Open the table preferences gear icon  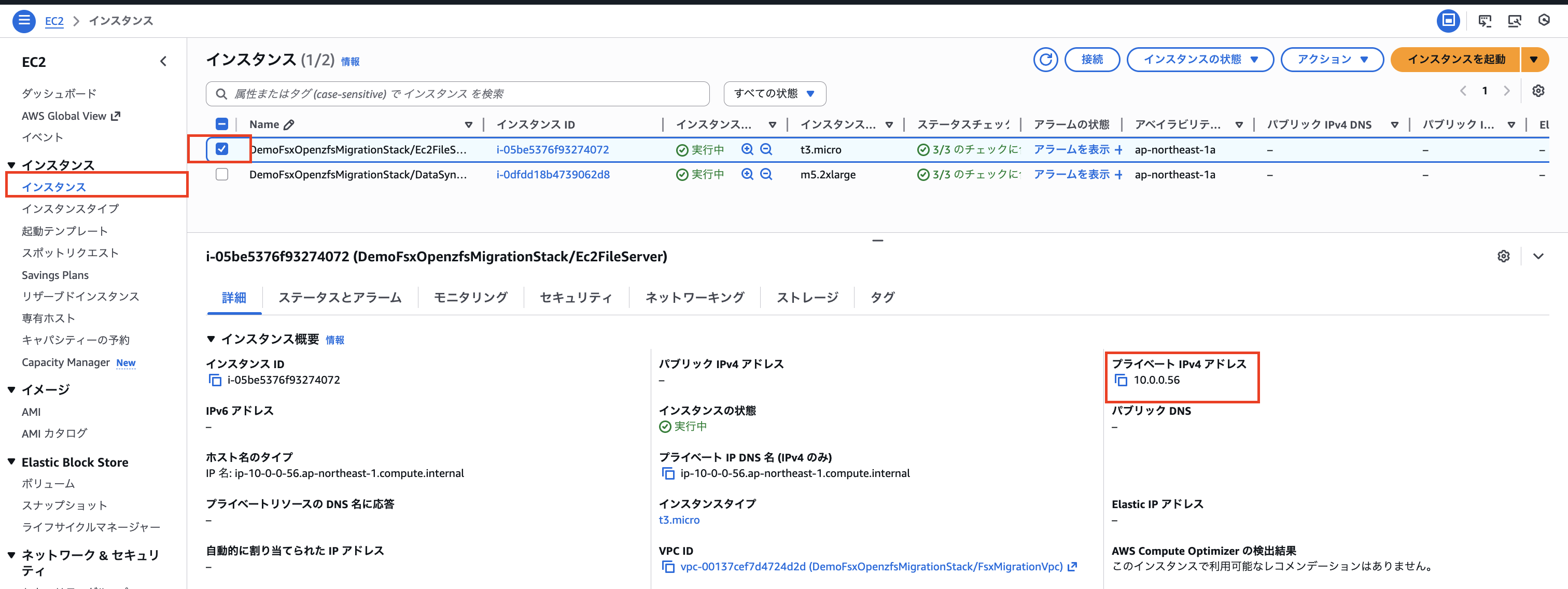click(1539, 91)
